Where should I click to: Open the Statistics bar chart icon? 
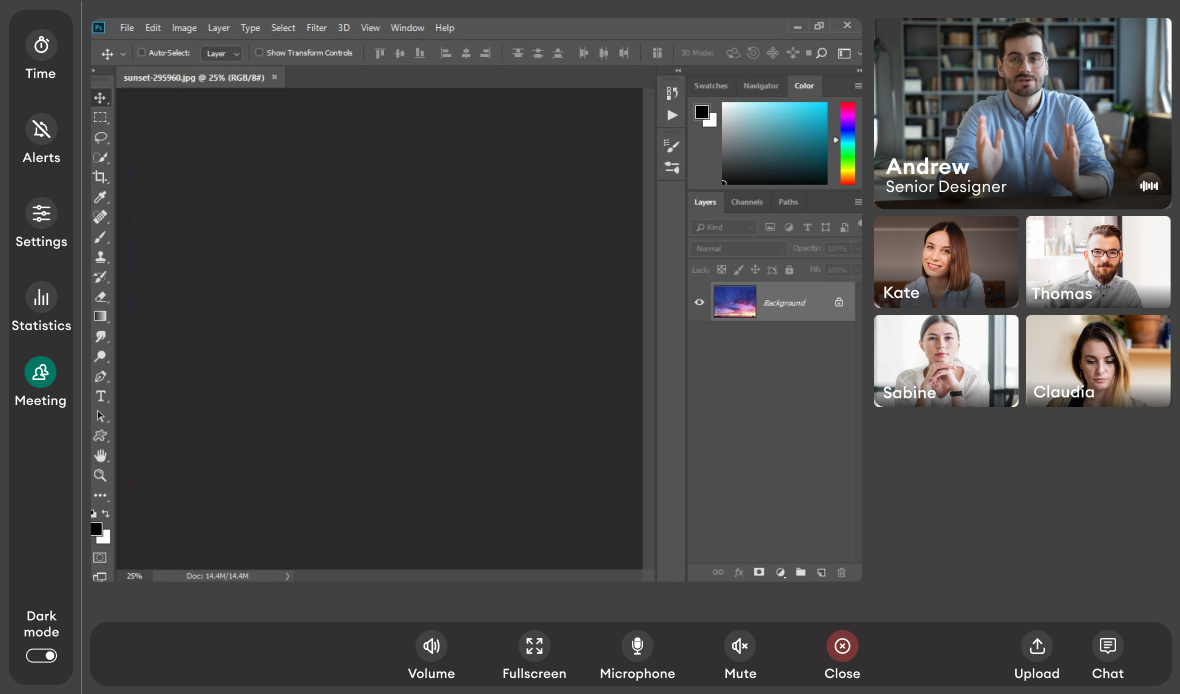(41, 297)
